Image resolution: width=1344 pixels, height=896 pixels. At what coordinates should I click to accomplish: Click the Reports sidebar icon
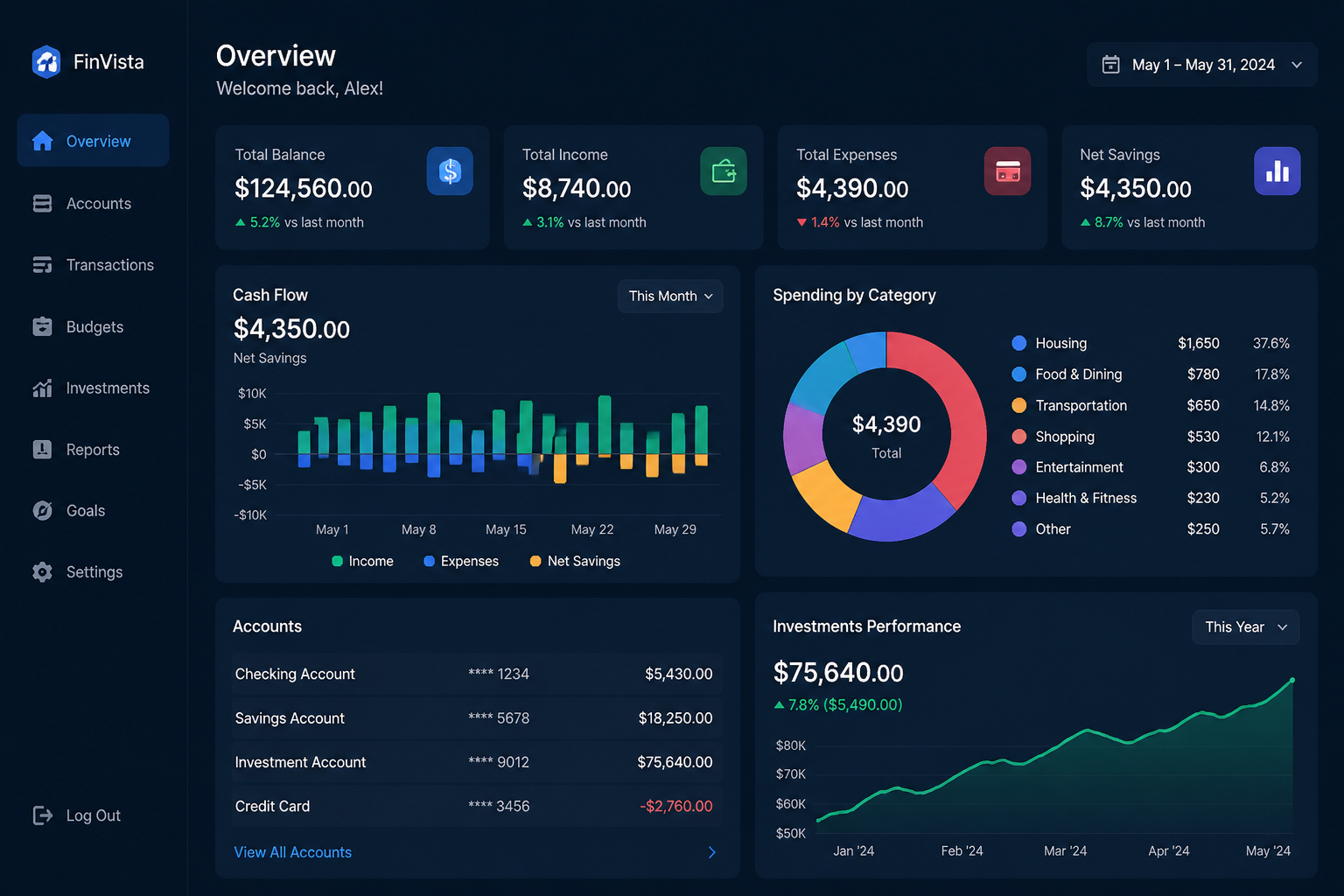(42, 449)
